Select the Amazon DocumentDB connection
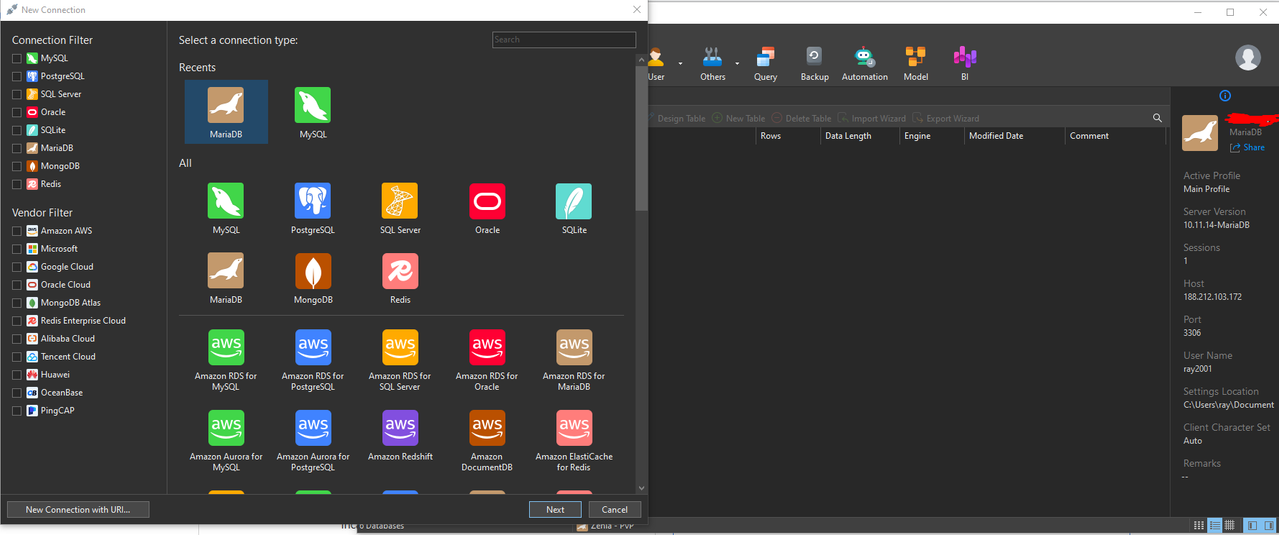 pyautogui.click(x=487, y=440)
